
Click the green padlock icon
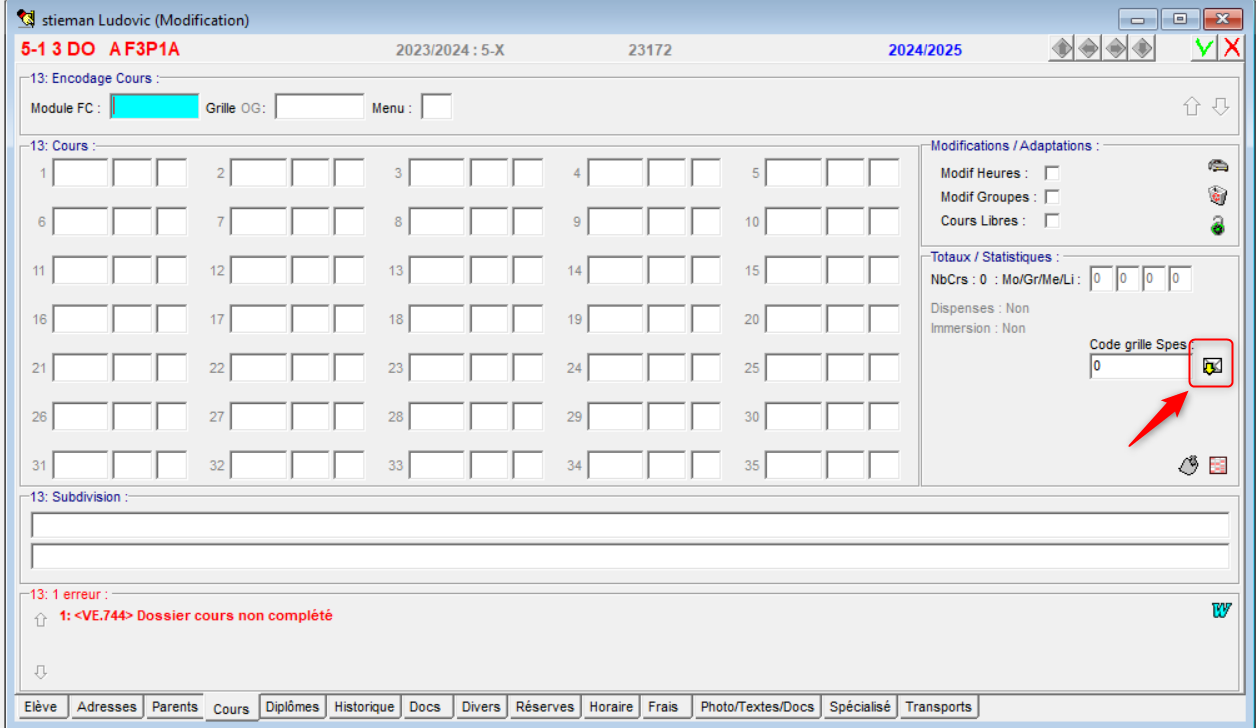click(x=1217, y=226)
